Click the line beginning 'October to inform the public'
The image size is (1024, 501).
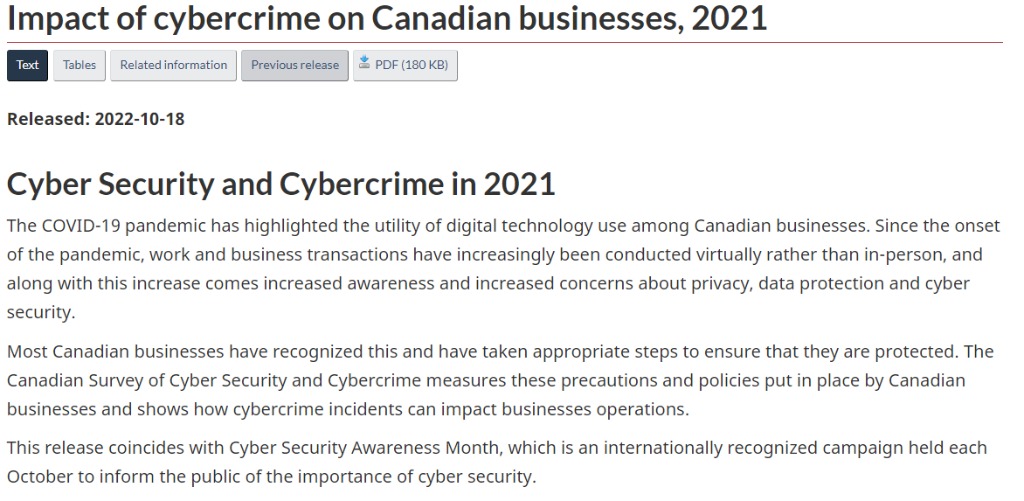(x=271, y=476)
